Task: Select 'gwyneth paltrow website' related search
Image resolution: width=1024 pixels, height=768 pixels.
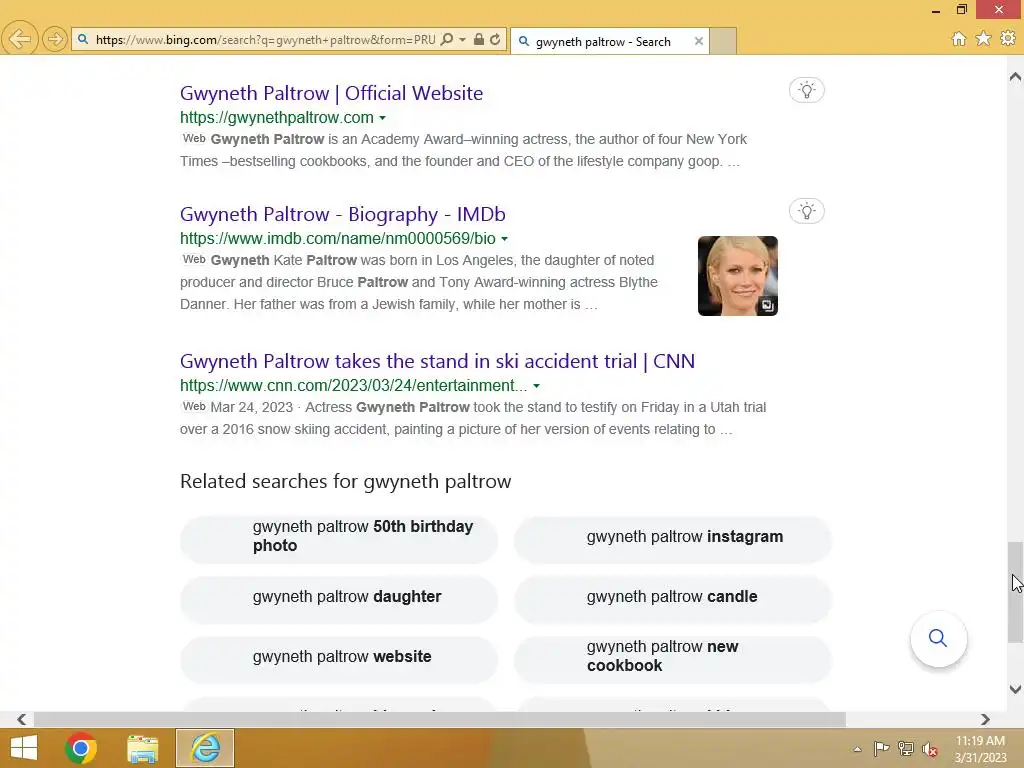Action: tap(339, 660)
